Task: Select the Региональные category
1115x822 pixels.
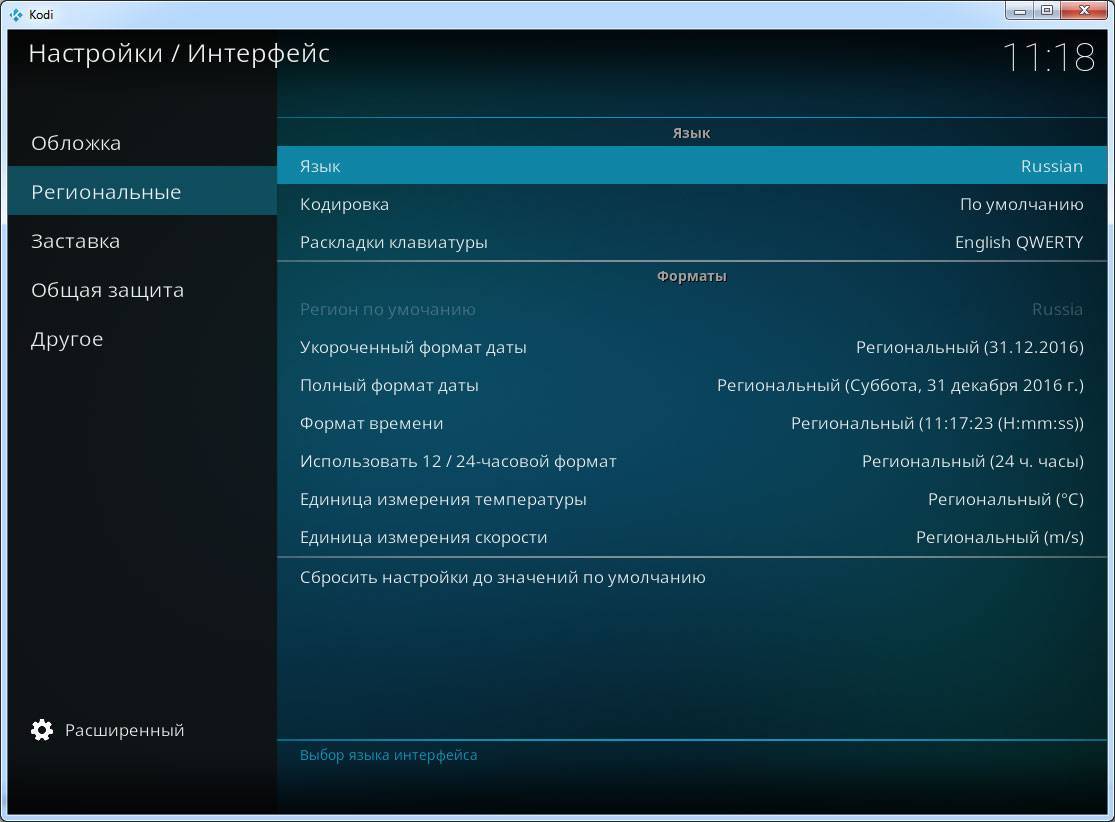Action: [x=106, y=192]
